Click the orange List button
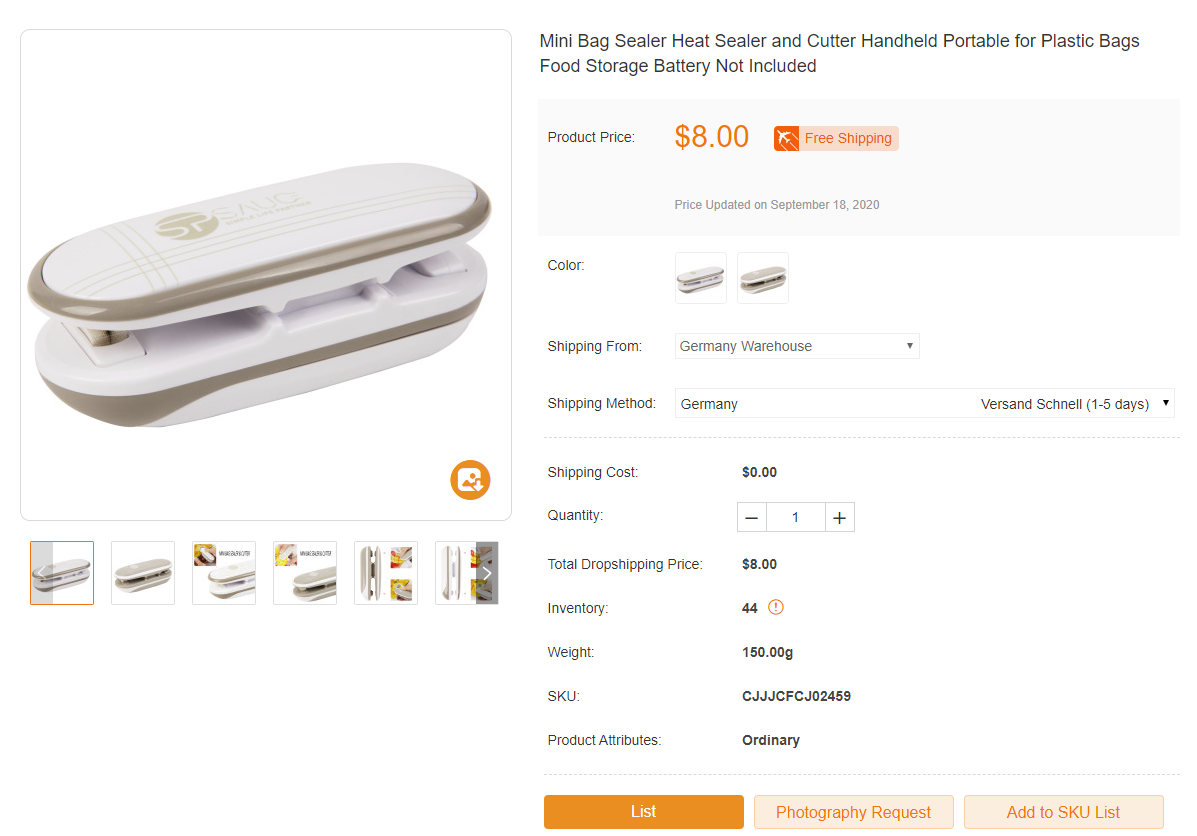 point(643,812)
